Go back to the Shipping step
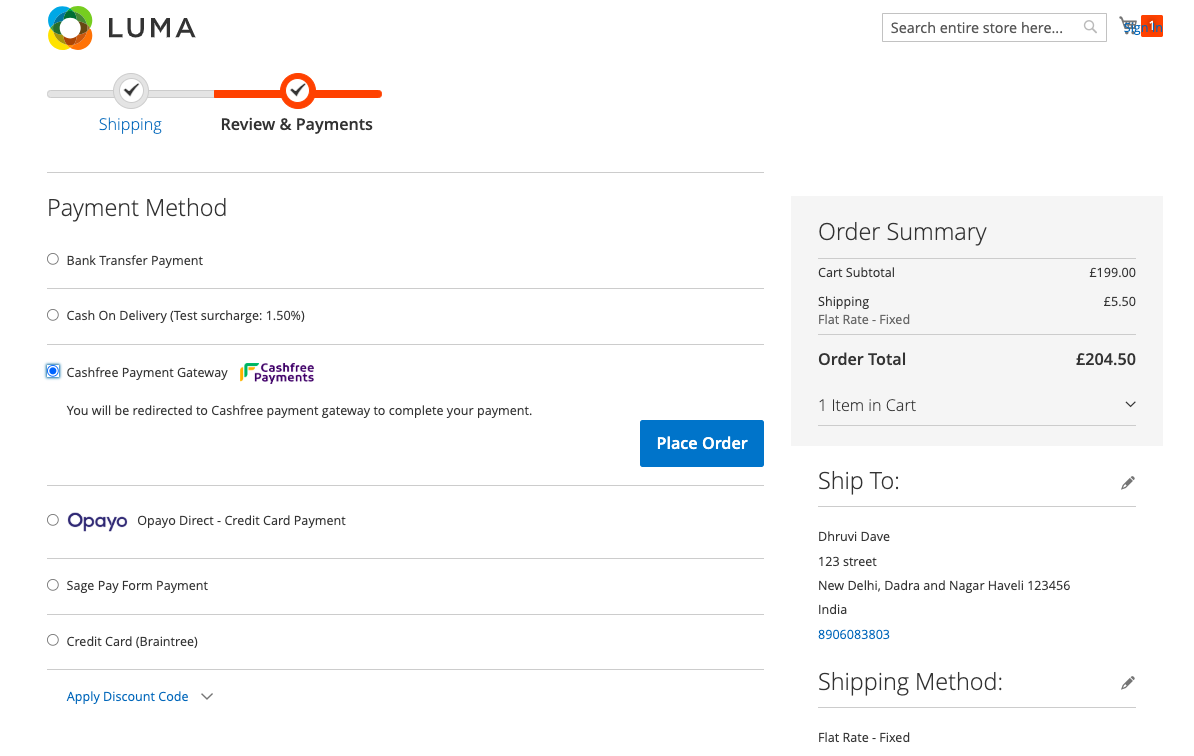1194x756 pixels. (130, 124)
